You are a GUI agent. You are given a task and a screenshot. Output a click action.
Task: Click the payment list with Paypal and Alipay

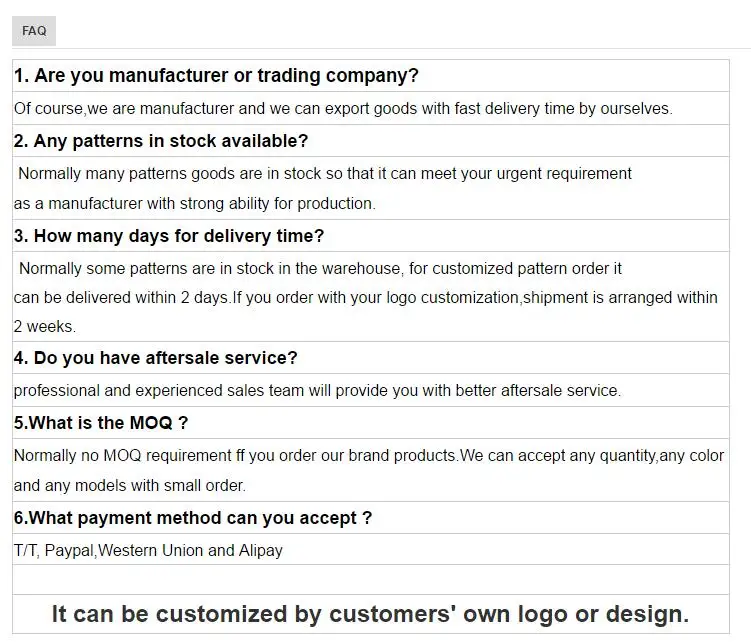(x=148, y=551)
